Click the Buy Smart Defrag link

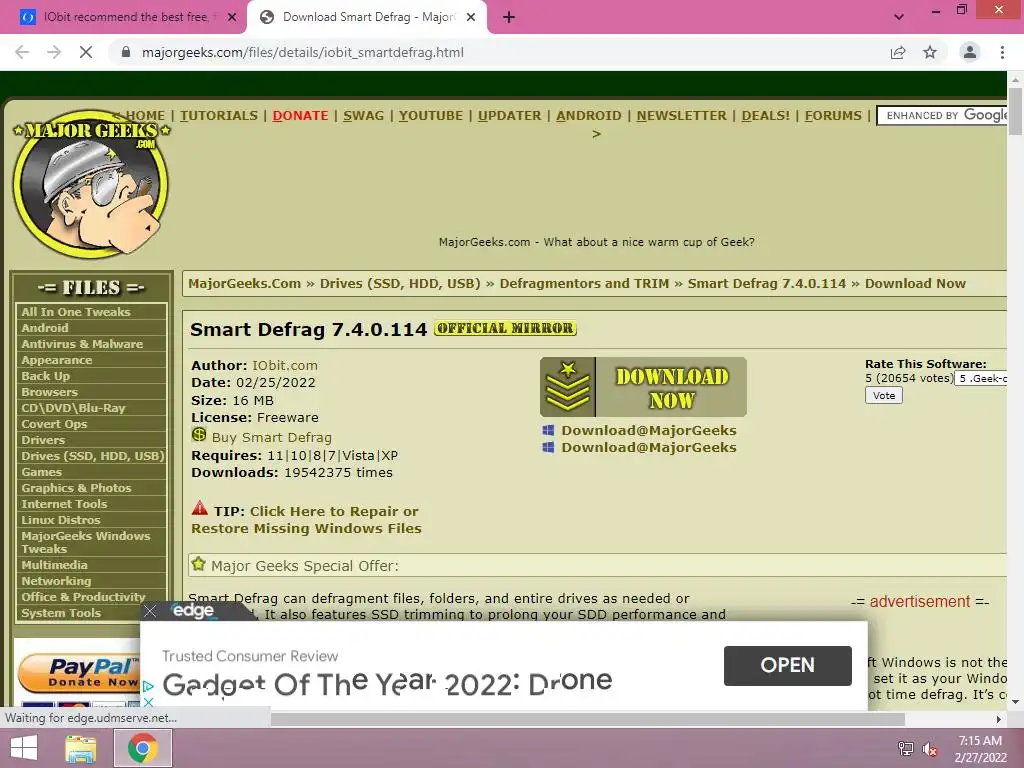pyautogui.click(x=272, y=438)
